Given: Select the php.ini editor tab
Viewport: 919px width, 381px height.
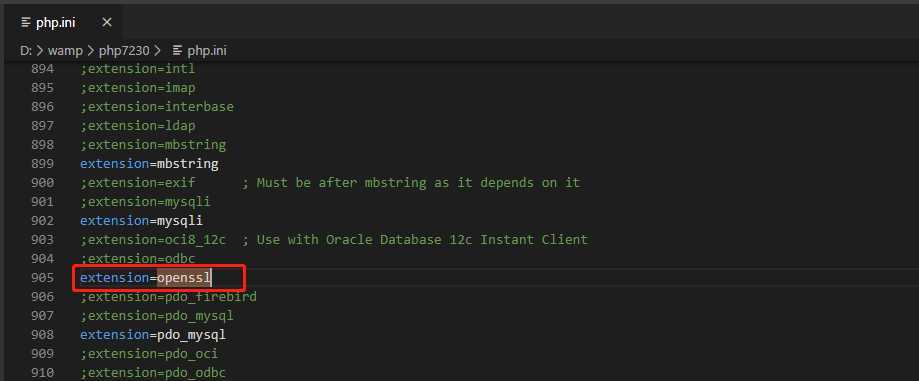Looking at the screenshot, I should [66, 23].
